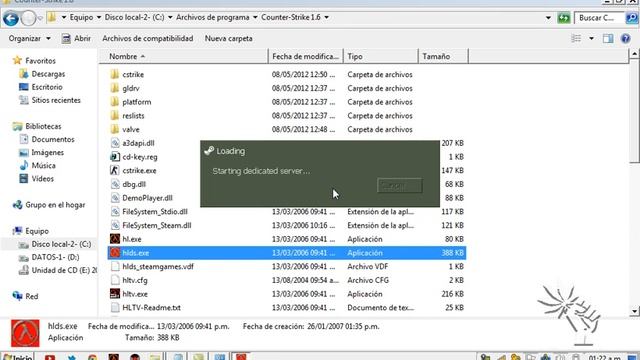Show the preview pane icon

coord(608,38)
